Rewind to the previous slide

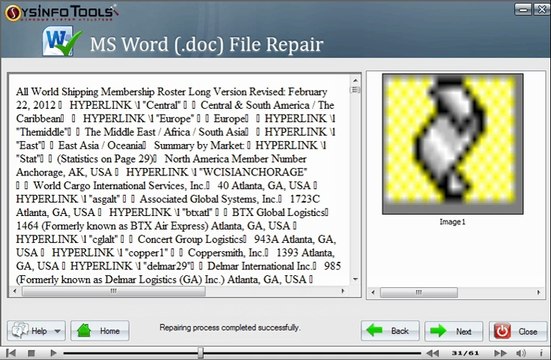pos(432,353)
